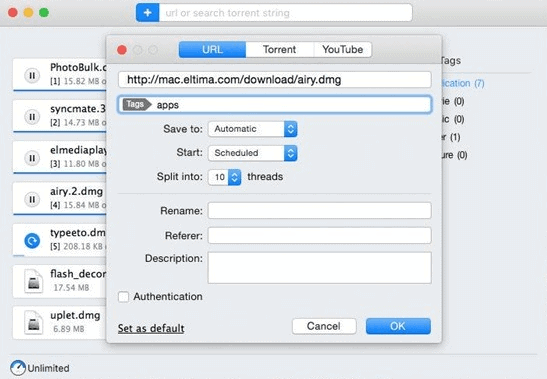This screenshot has width=547, height=379.
Task: Click the blue plus add-download button
Action: point(148,13)
